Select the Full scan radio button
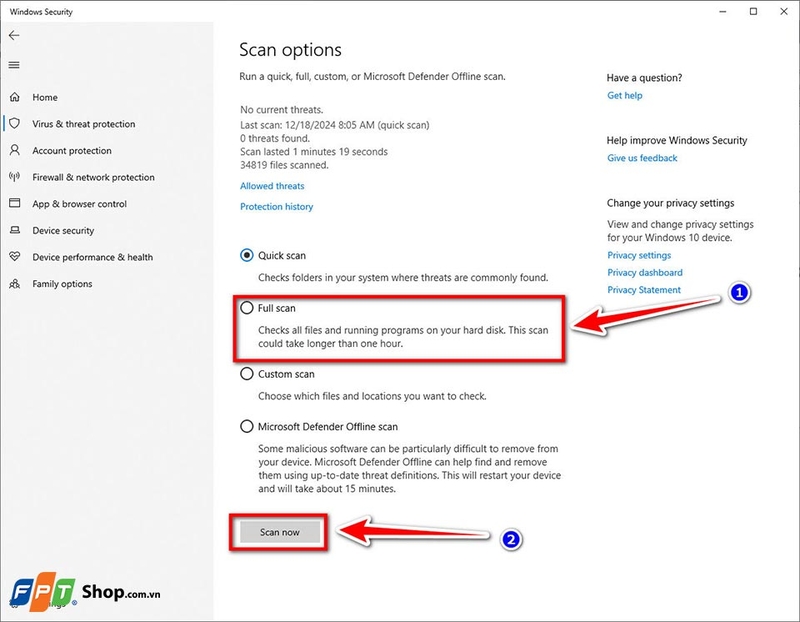Screen dimensions: 800x622 (247, 308)
